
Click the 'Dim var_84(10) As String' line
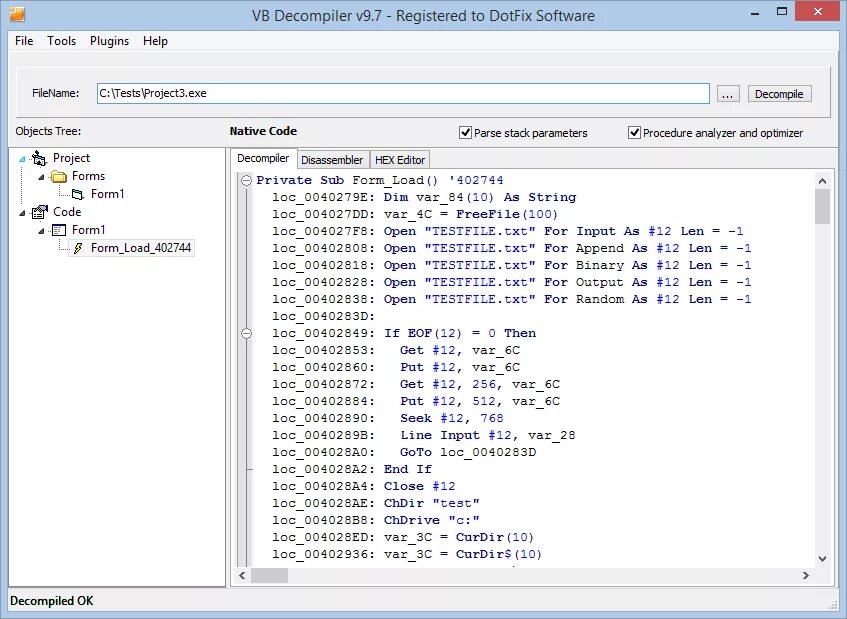coord(424,197)
